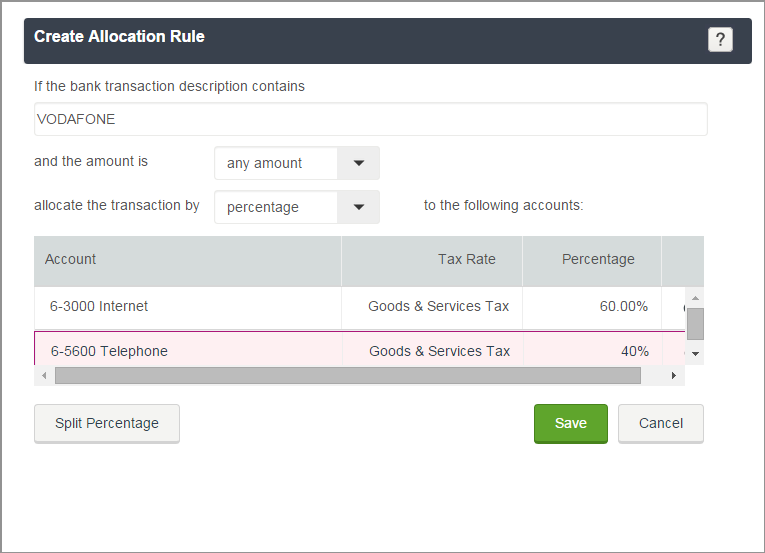Click the scroll down arrow in the table
Image resolution: width=765 pixels, height=553 pixels.
coord(695,354)
